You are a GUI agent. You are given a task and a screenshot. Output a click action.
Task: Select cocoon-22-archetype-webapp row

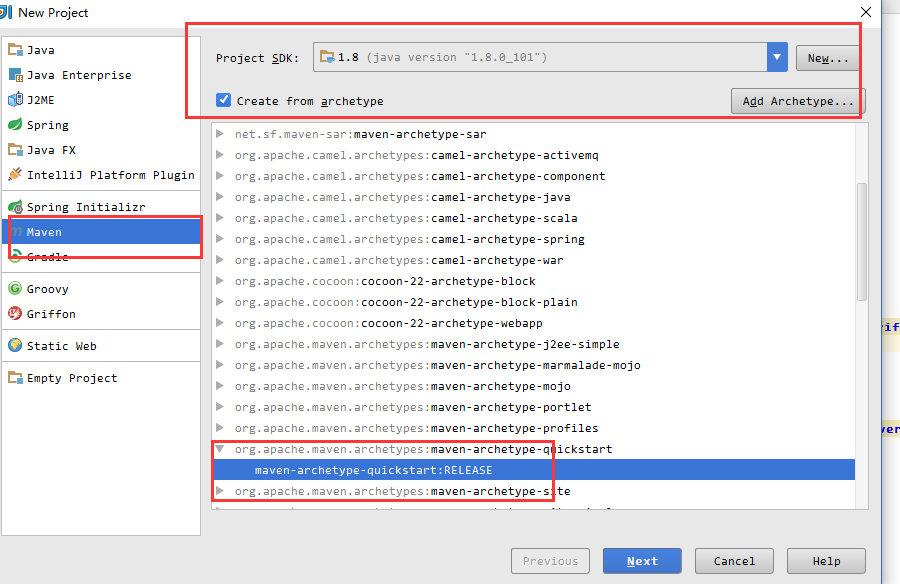[x=534, y=323]
